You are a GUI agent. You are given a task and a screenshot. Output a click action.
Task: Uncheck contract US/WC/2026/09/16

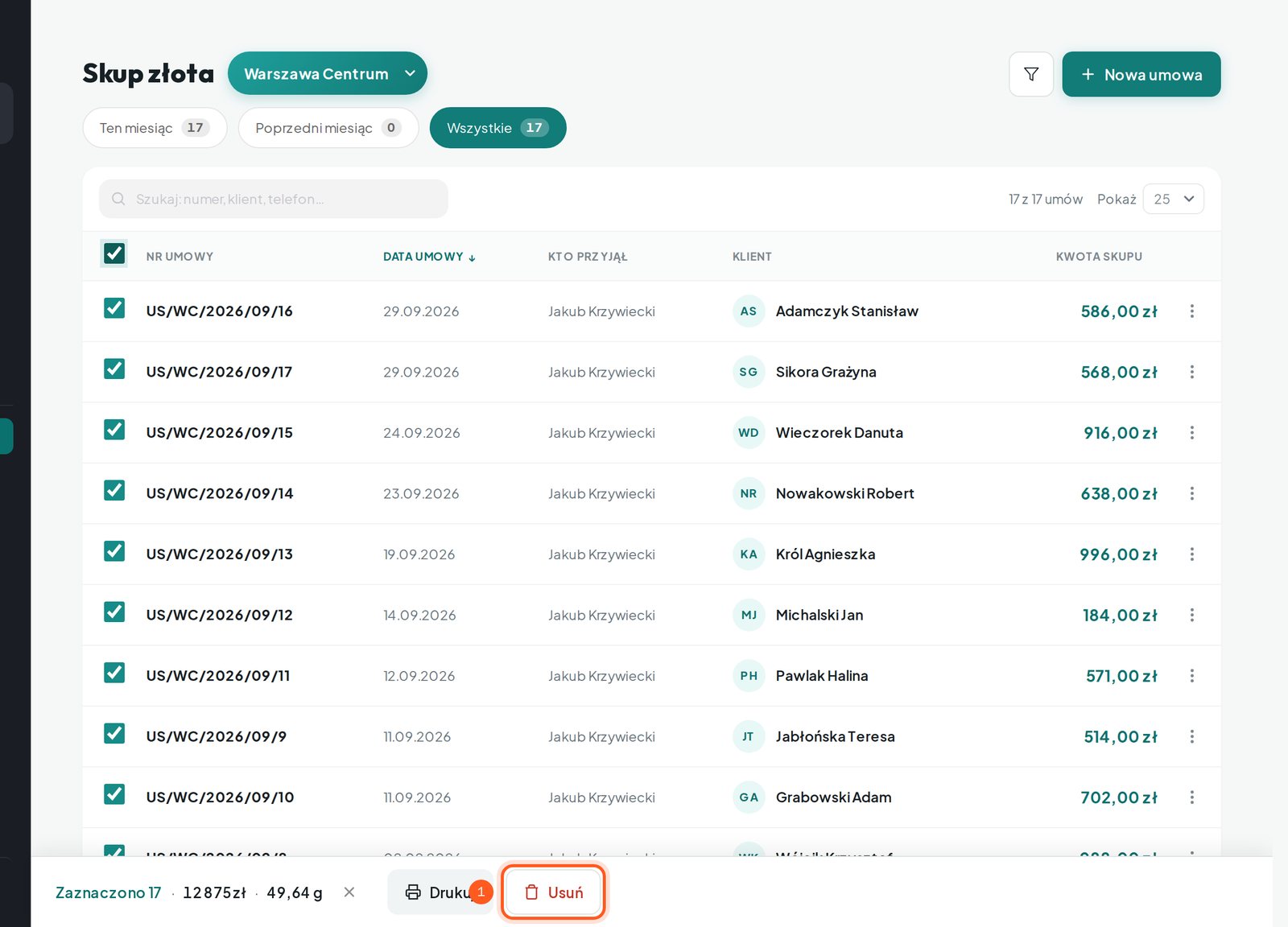click(x=114, y=308)
